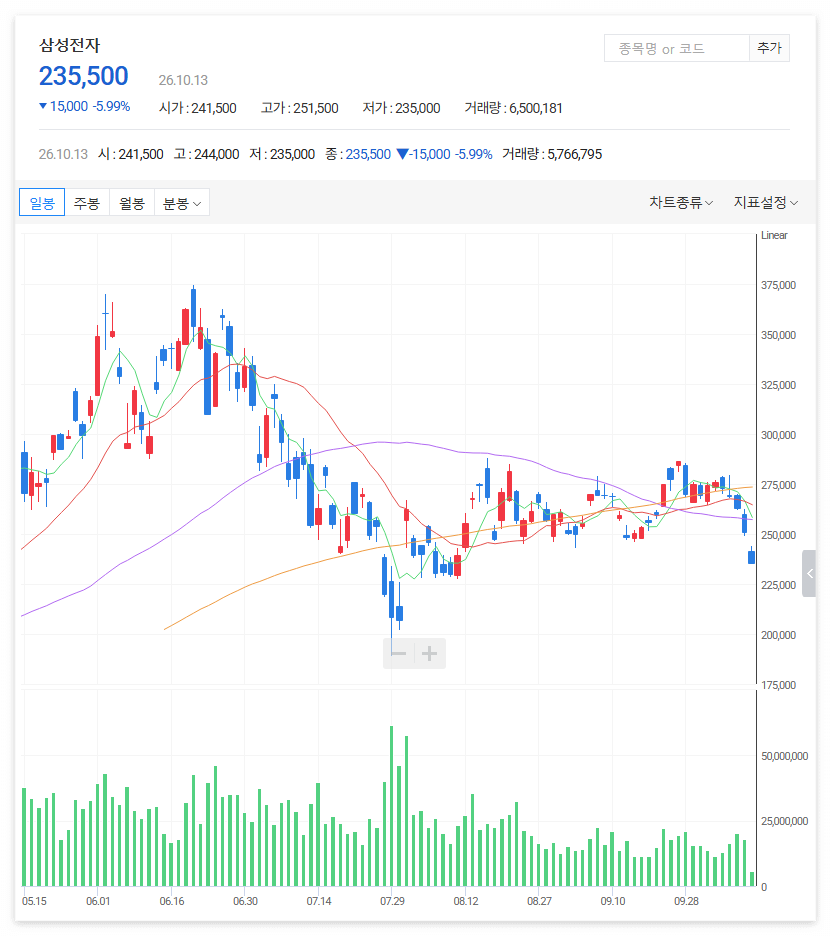Focus the 종목명 or 코드 search field
This screenshot has width=831, height=936.
[676, 48]
